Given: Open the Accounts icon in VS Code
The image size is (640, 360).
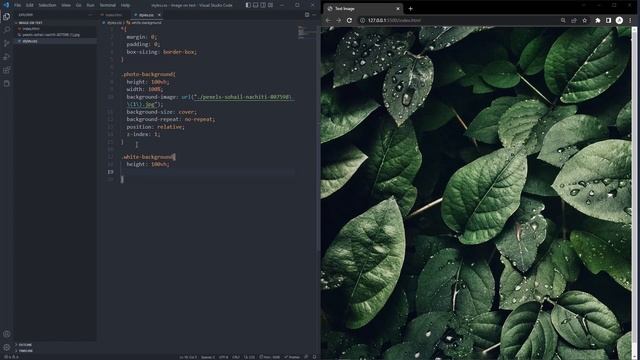Looking at the screenshot, I should [x=7, y=334].
